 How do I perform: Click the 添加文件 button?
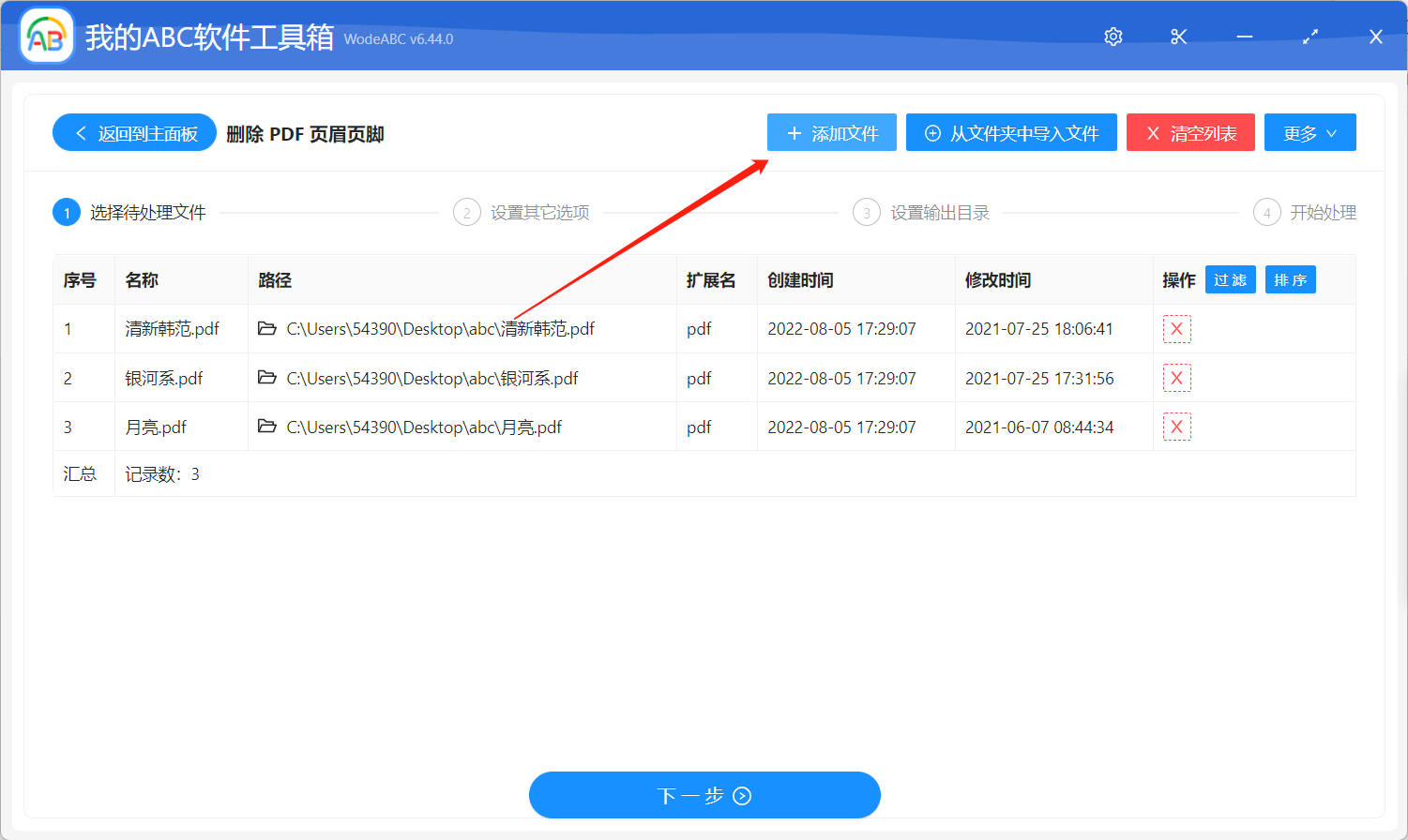click(831, 132)
